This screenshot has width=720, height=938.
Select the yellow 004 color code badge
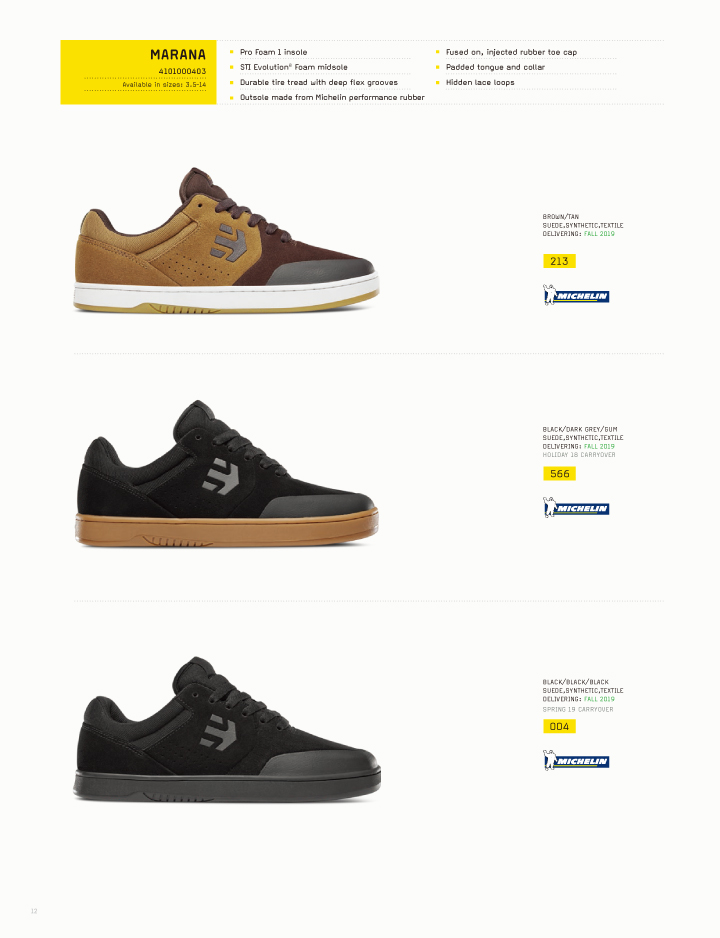coord(559,726)
